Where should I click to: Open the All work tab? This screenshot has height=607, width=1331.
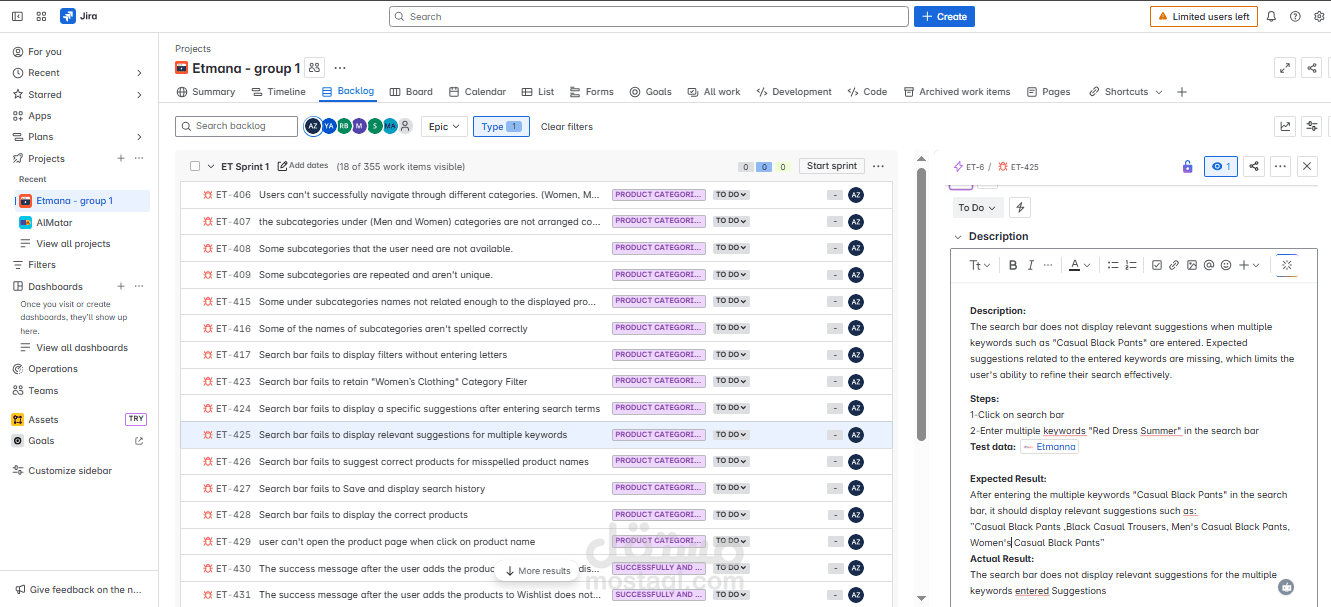coord(714,92)
